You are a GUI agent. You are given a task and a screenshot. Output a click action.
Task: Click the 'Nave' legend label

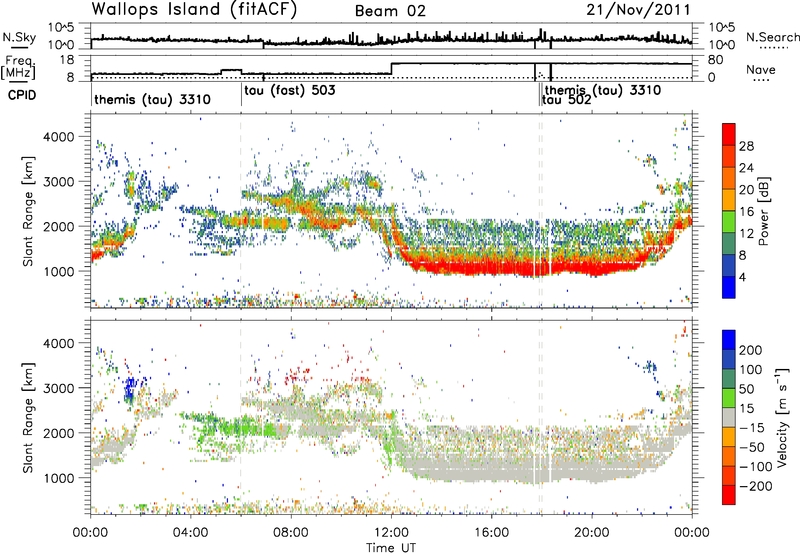coord(761,70)
